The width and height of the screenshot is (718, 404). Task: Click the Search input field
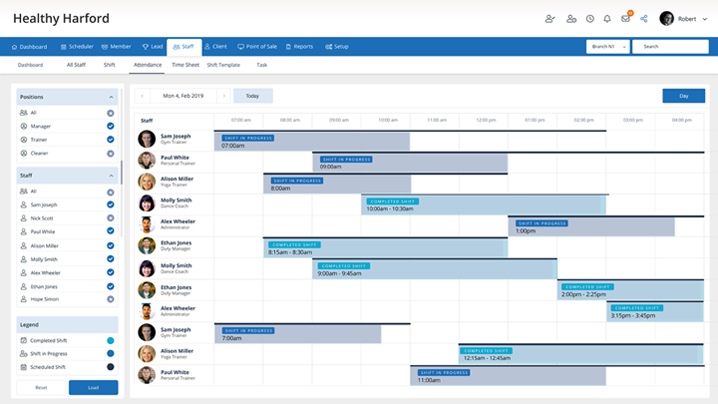[670, 47]
